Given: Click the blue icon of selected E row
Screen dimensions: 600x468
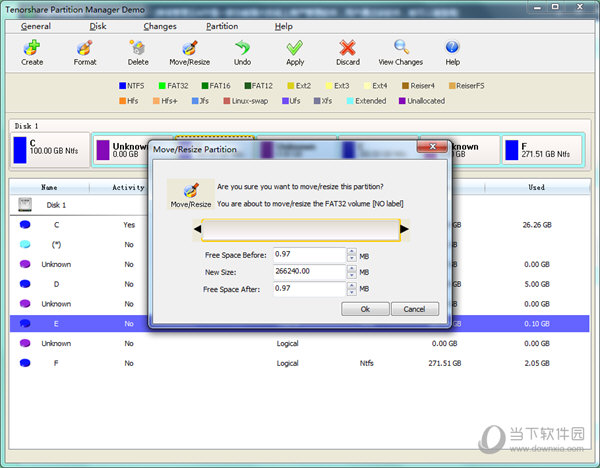Looking at the screenshot, I should point(25,323).
